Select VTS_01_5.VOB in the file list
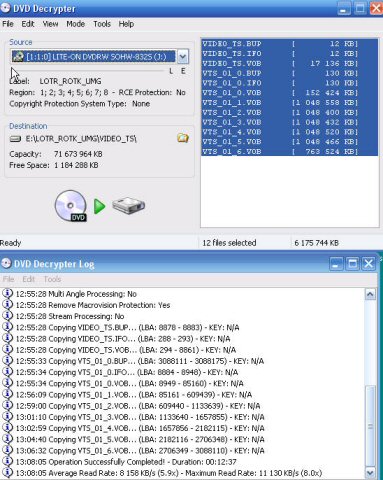The height and width of the screenshot is (480, 383). (x=289, y=142)
